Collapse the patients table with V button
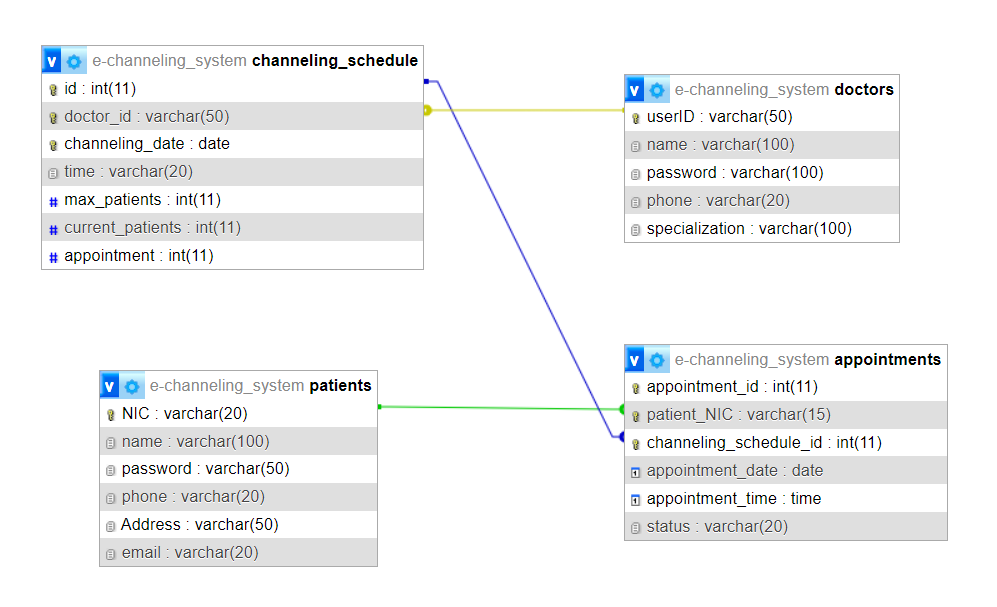The height and width of the screenshot is (607, 997). 111,386
